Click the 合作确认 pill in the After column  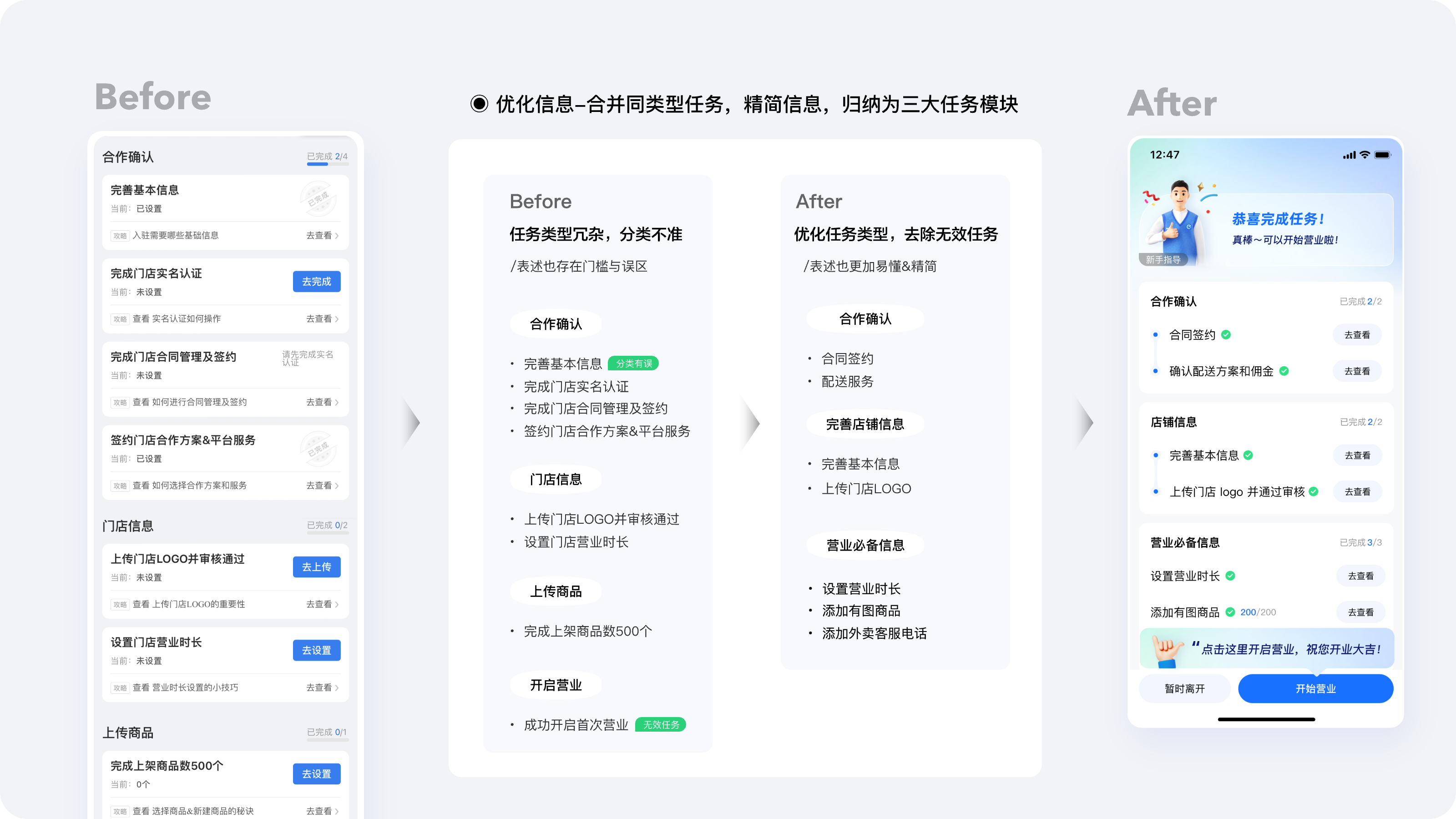tap(865, 319)
